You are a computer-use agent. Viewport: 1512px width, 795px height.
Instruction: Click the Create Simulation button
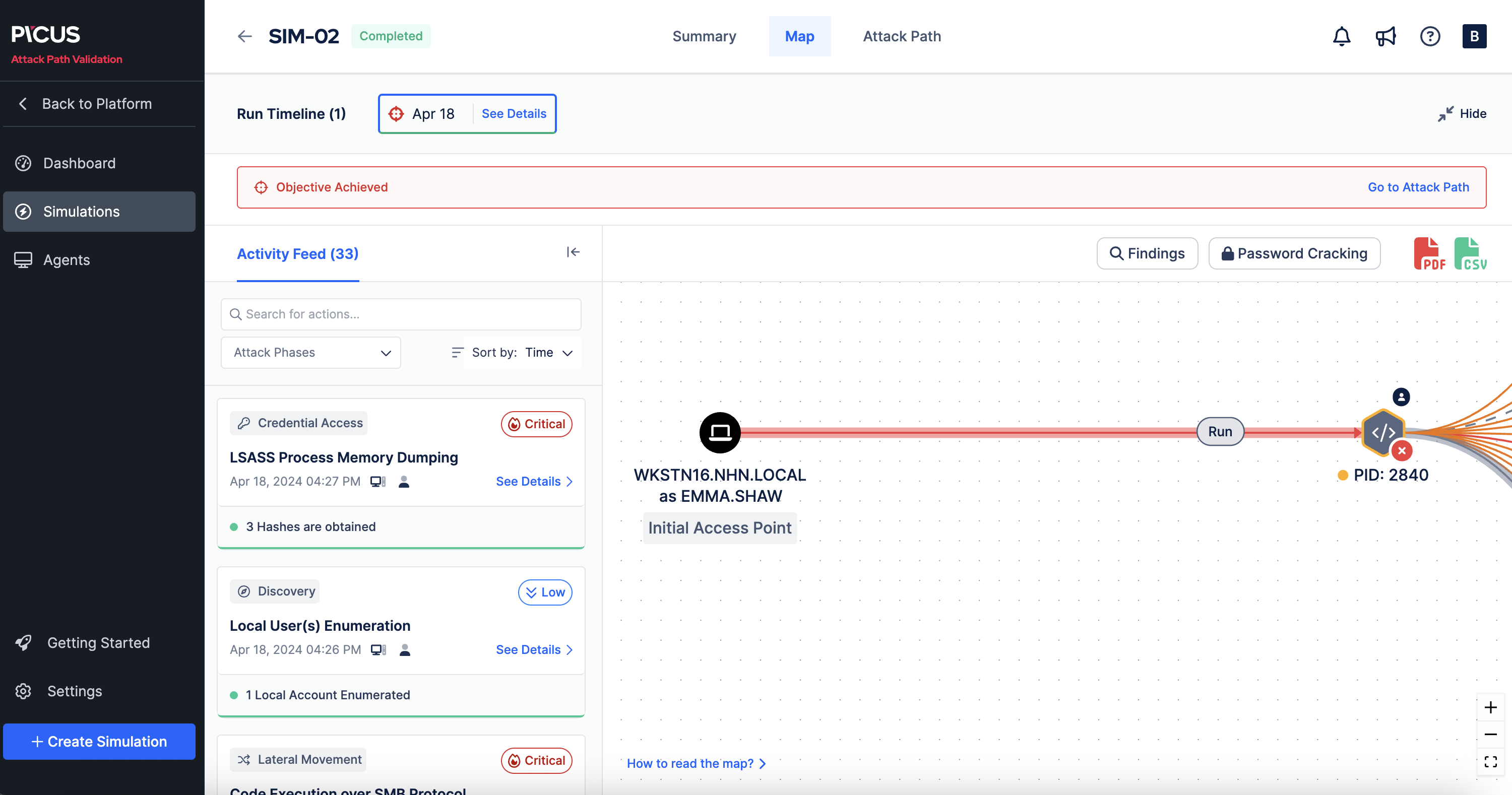pyautogui.click(x=99, y=741)
